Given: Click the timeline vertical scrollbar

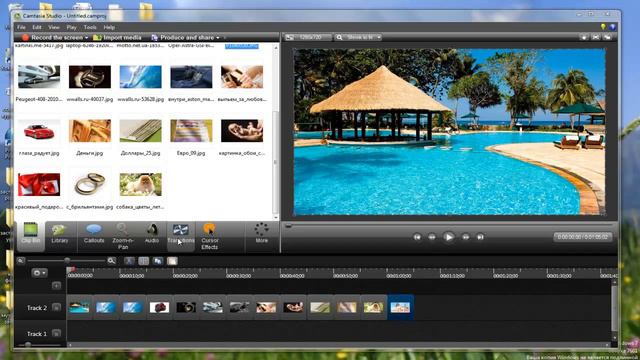Looking at the screenshot, I should point(614,308).
